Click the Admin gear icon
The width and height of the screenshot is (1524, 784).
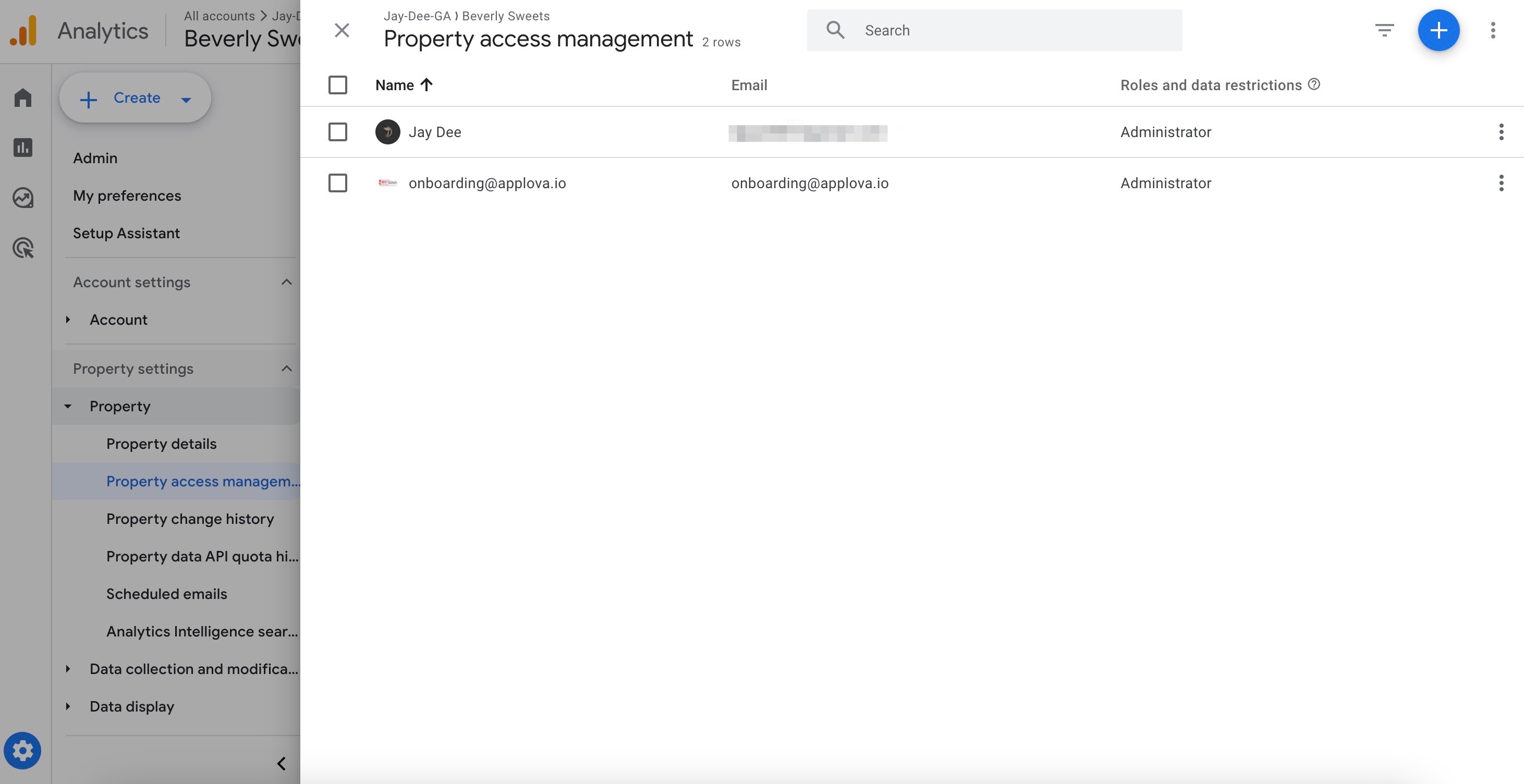tap(22, 751)
